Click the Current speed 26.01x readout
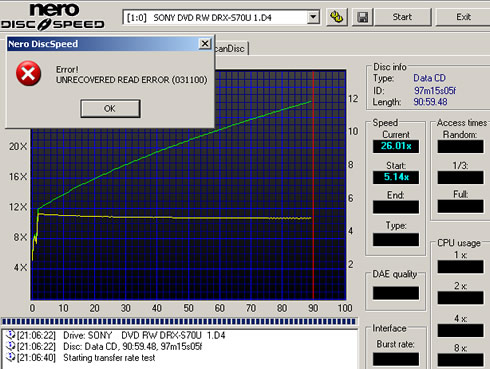490x369 pixels. pyautogui.click(x=396, y=146)
